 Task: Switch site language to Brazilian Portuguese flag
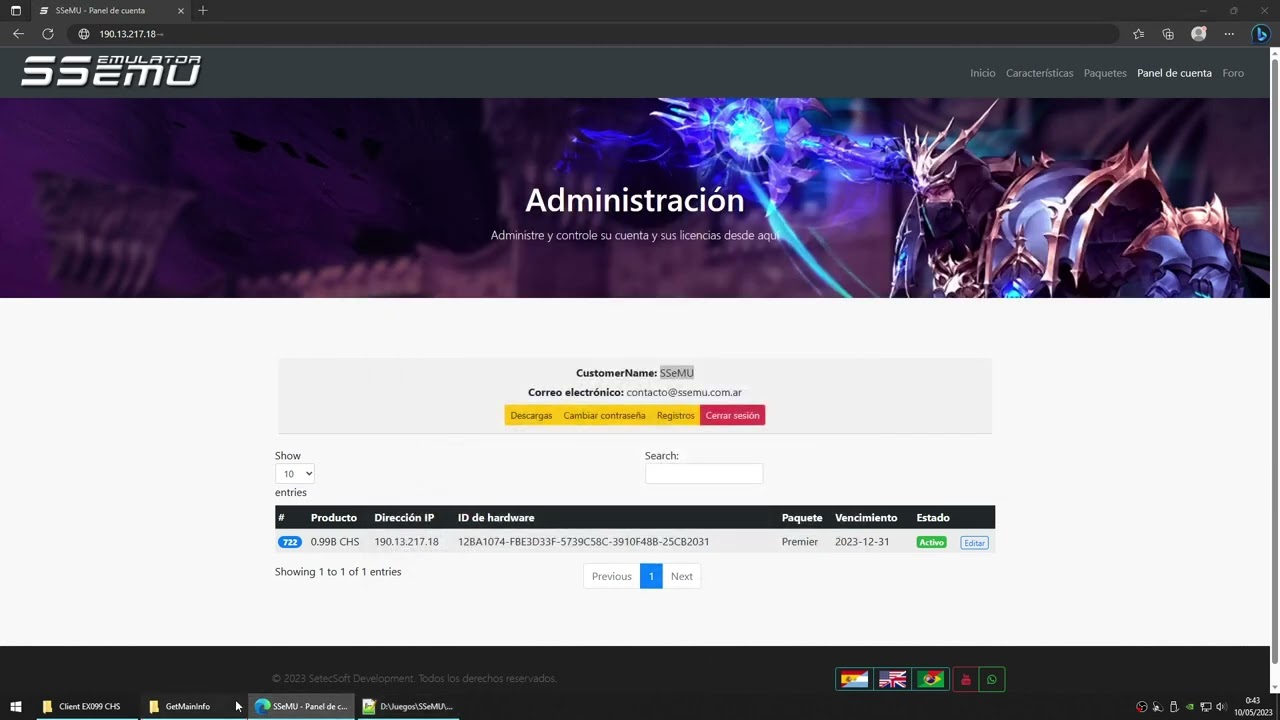point(931,680)
